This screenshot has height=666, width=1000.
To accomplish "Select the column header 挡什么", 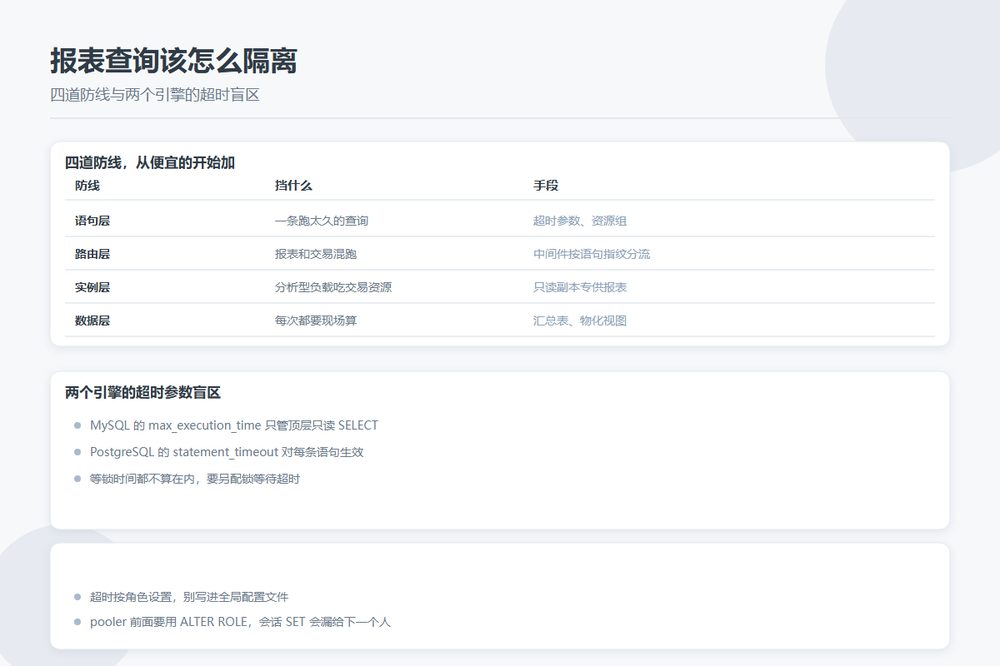I will tap(293, 186).
